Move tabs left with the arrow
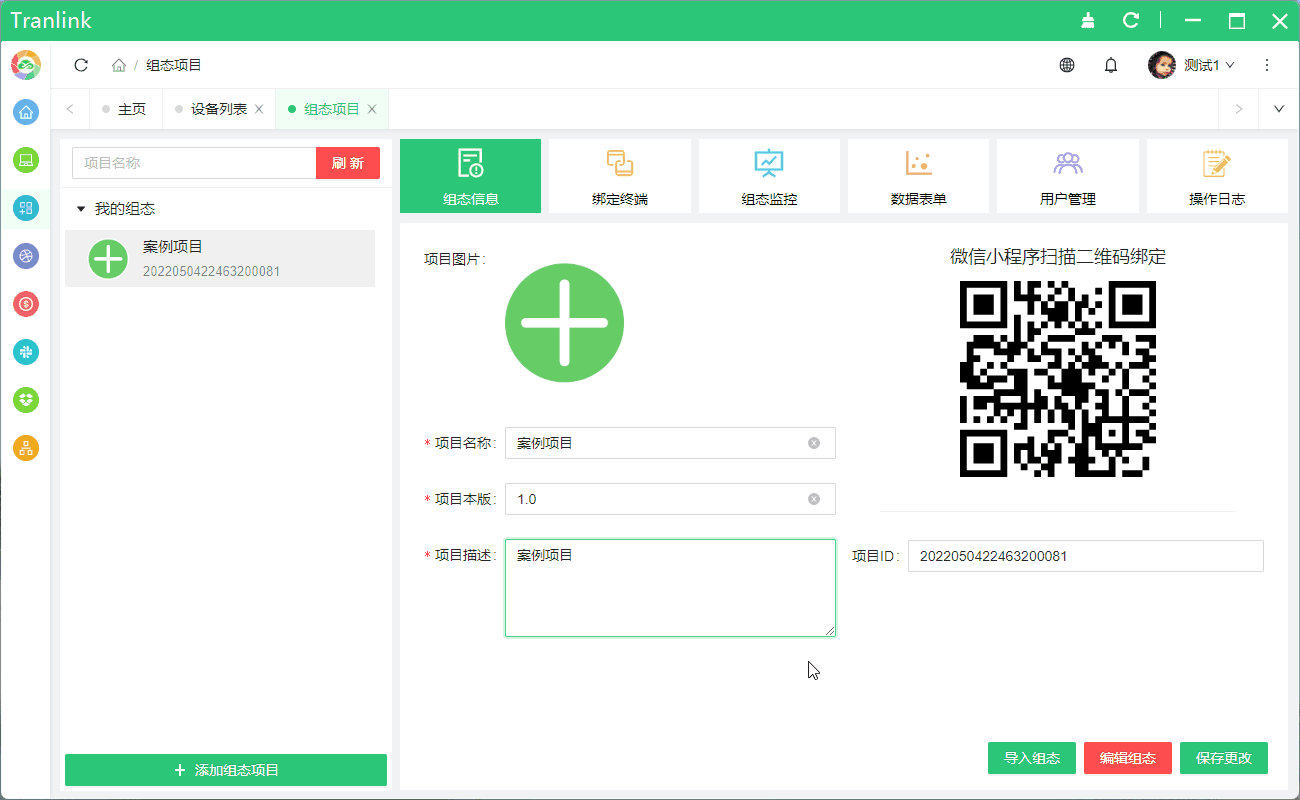Image resolution: width=1300 pixels, height=800 pixels. (70, 109)
